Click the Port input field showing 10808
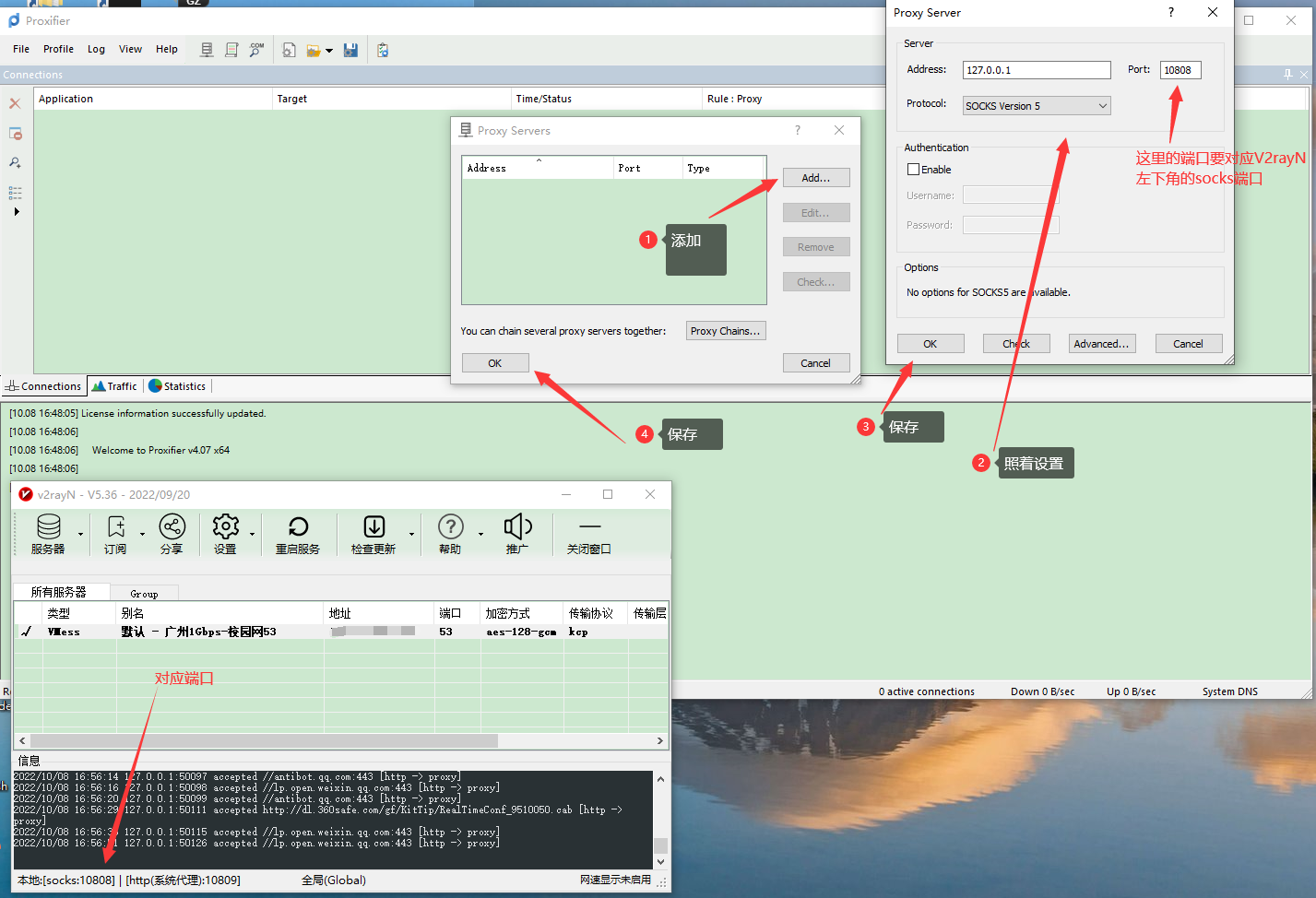 click(1180, 70)
